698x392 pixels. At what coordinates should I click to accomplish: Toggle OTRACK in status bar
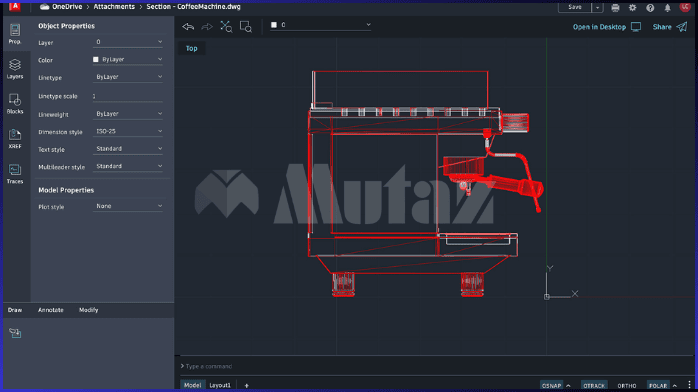(x=594, y=385)
